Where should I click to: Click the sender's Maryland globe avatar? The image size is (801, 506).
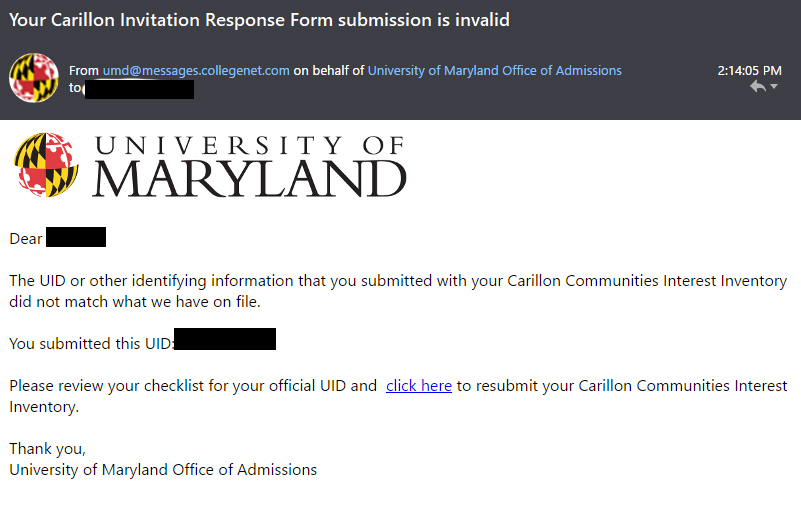click(x=34, y=78)
